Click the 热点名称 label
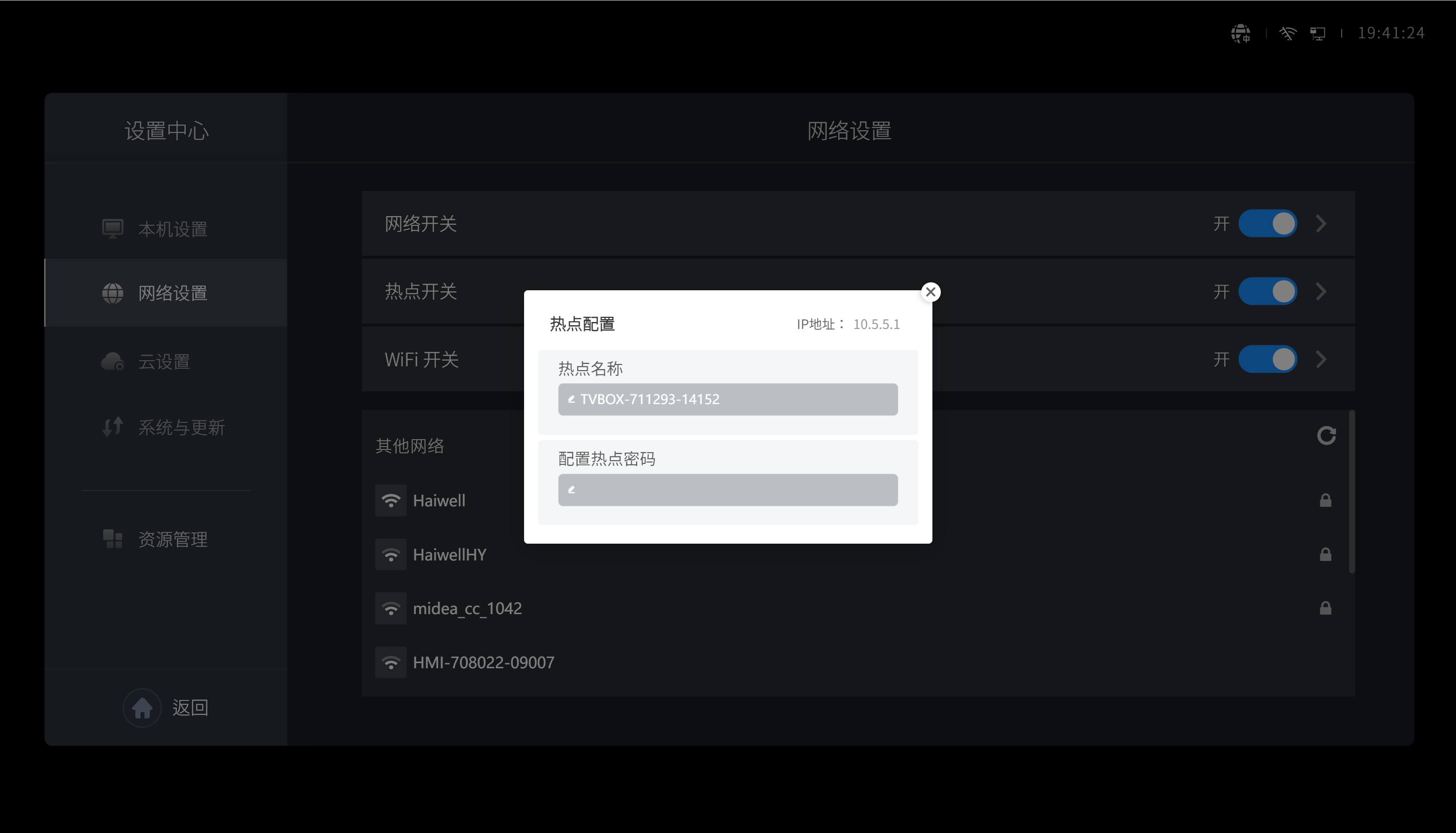Image resolution: width=1456 pixels, height=833 pixels. tap(590, 369)
